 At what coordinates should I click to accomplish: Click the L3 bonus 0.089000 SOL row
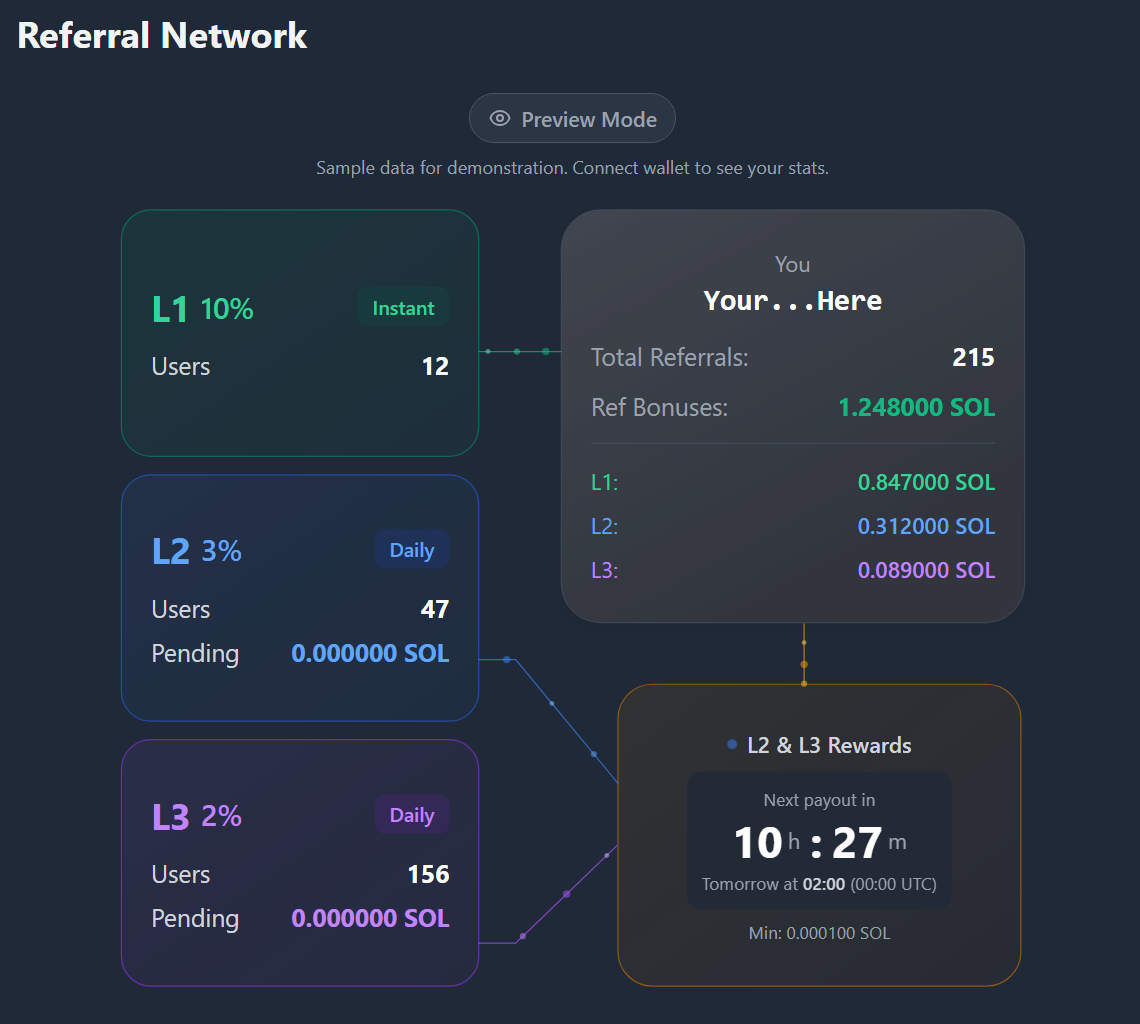[792, 570]
